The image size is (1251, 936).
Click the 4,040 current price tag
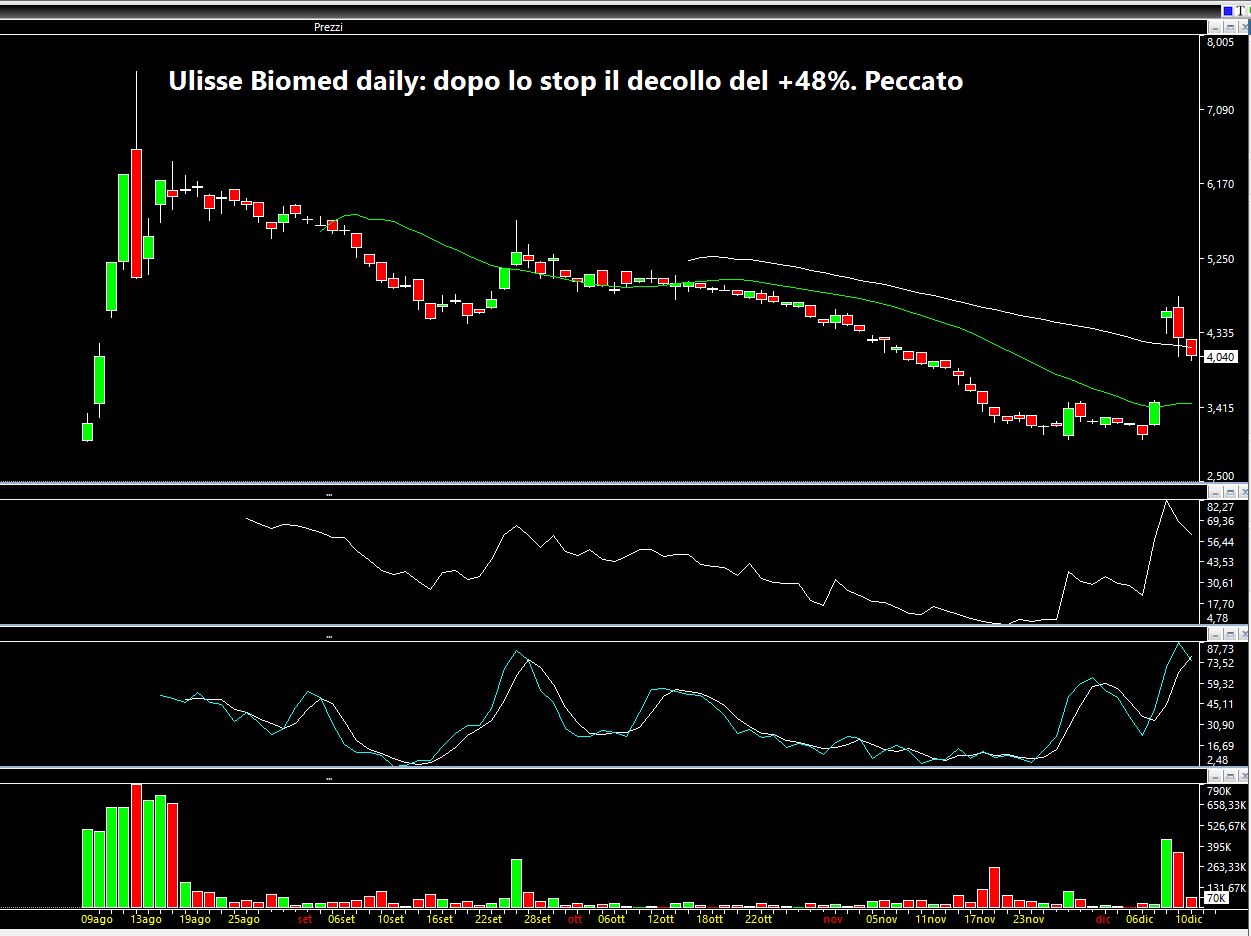tap(1221, 356)
